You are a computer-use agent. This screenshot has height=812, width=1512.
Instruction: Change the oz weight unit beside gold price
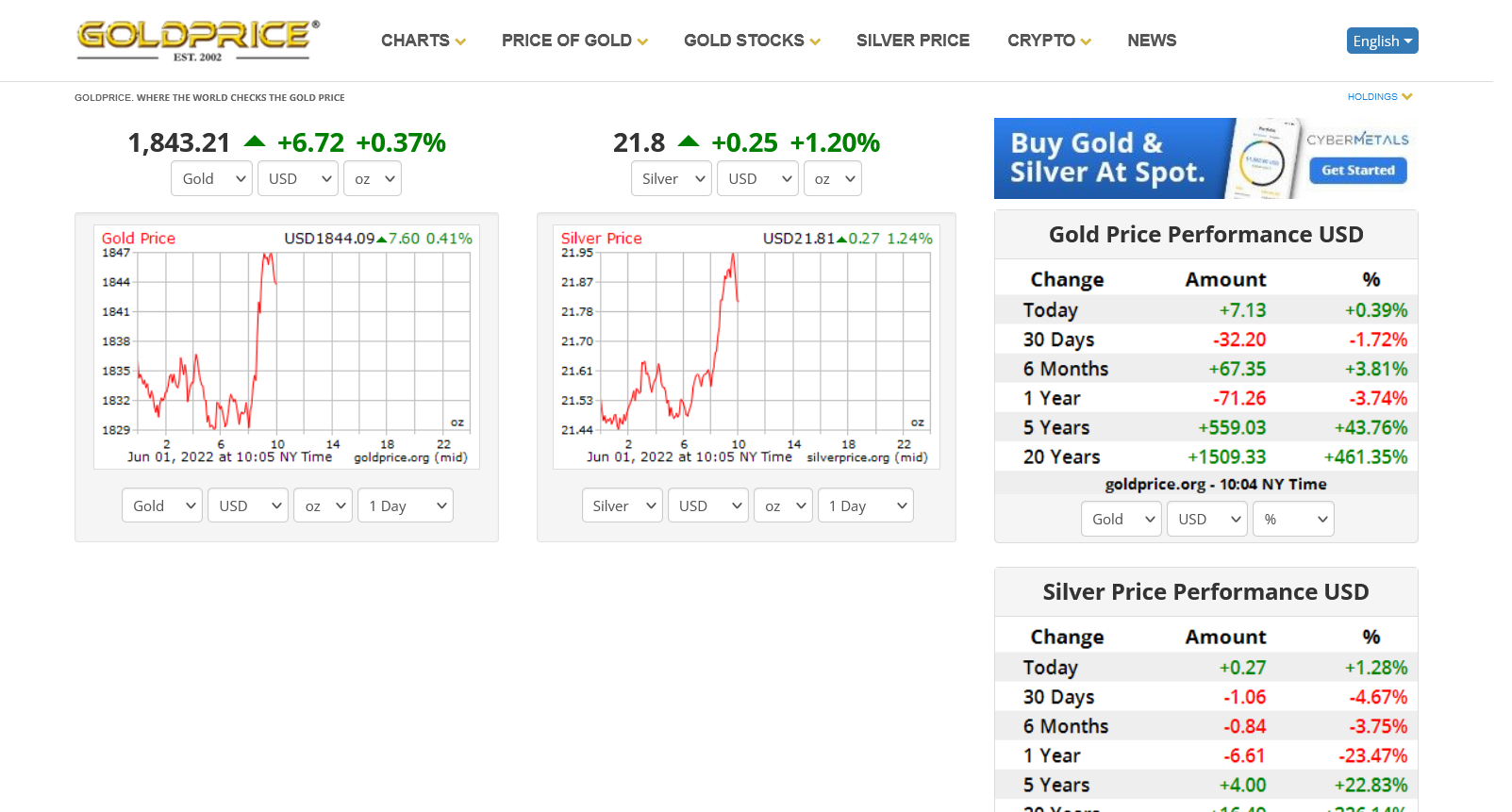pos(373,178)
